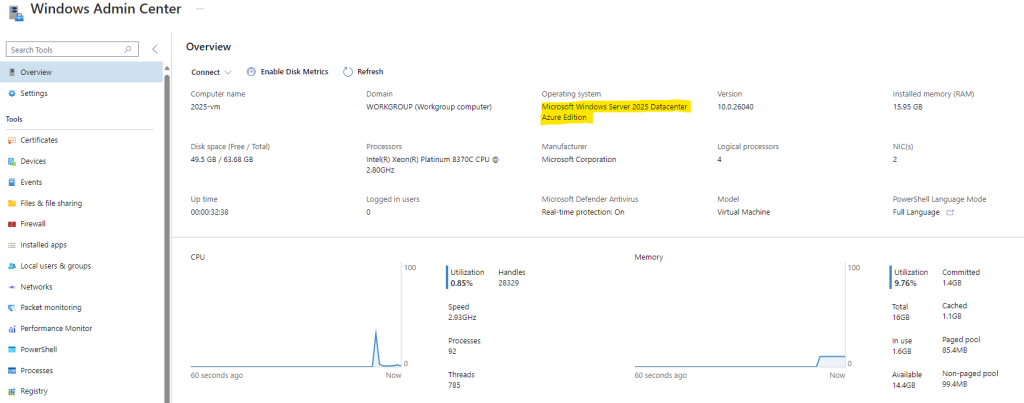Click the Registry tool icon
This screenshot has height=403, width=1024.
pos(12,391)
